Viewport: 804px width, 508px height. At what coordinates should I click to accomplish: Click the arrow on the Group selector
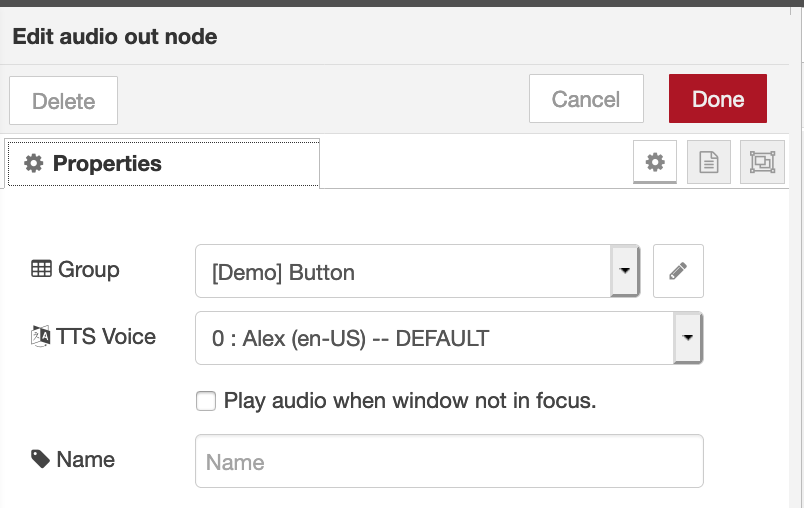tap(625, 271)
